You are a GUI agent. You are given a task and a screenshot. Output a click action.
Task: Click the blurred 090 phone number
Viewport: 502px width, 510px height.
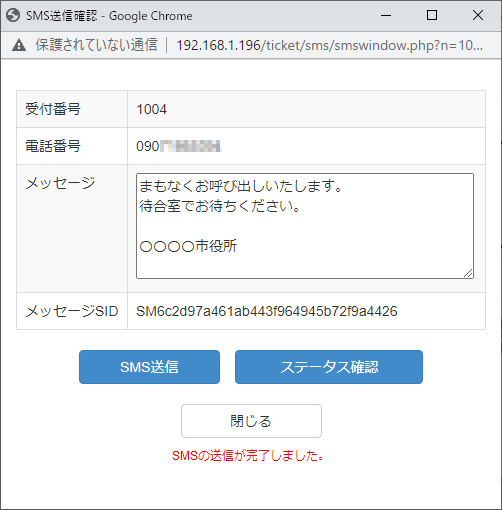coord(179,146)
